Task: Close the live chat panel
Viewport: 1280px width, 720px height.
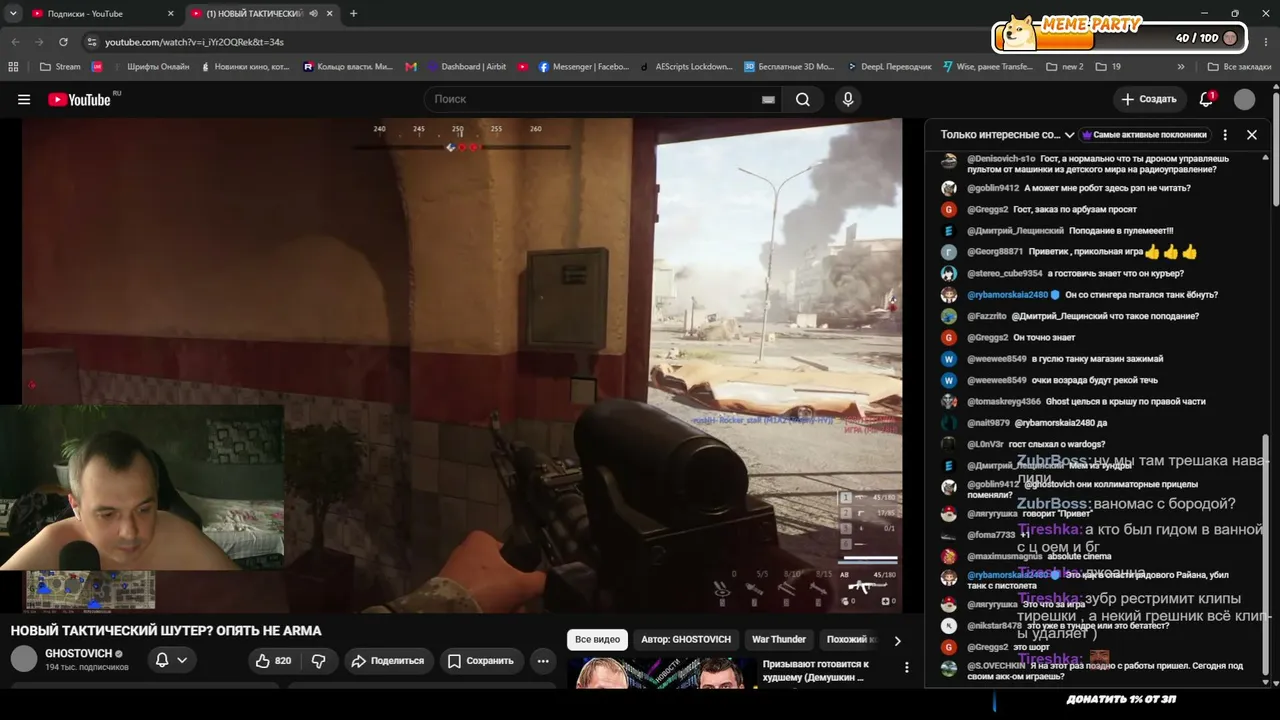Action: click(1251, 134)
